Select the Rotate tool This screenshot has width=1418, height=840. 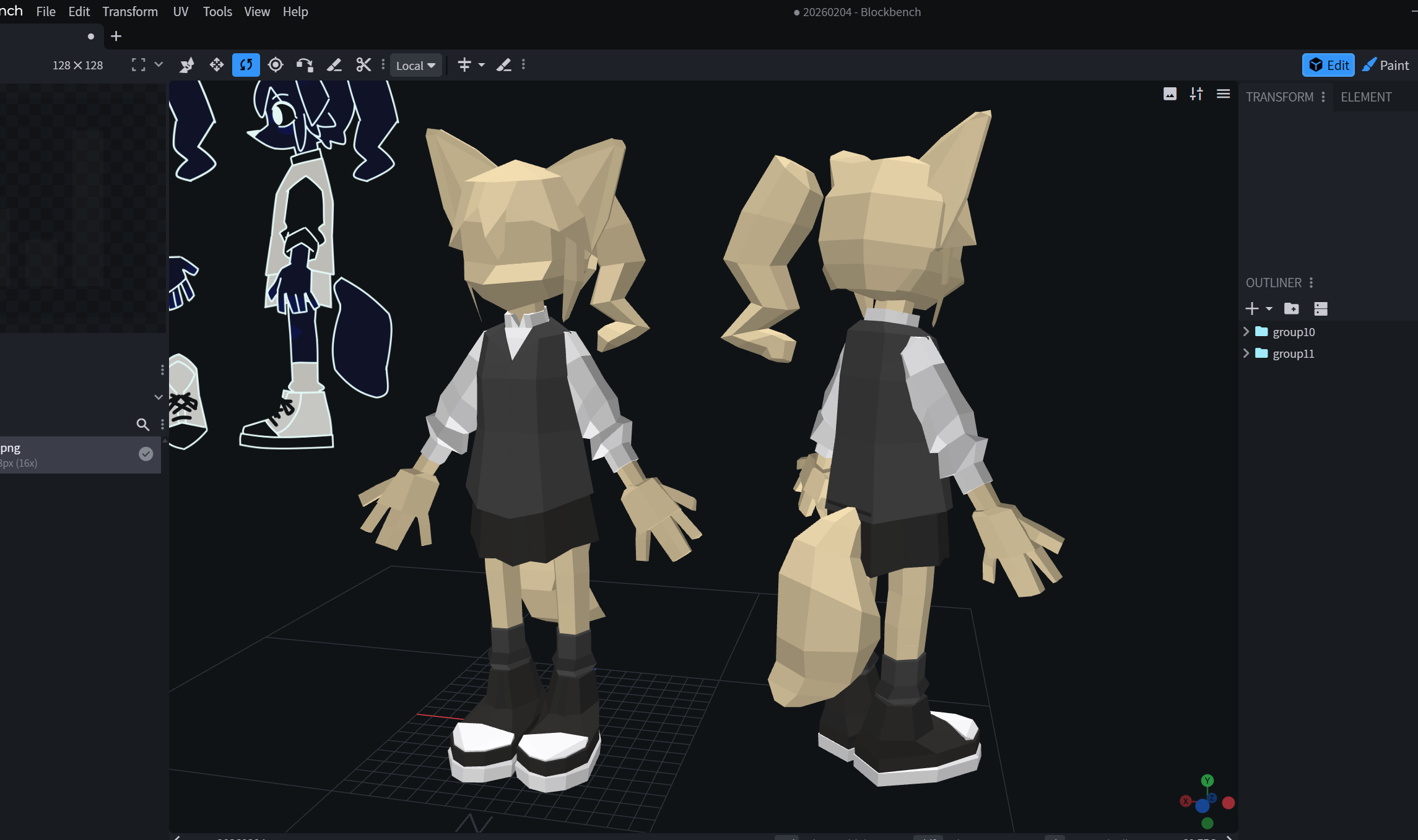(246, 65)
